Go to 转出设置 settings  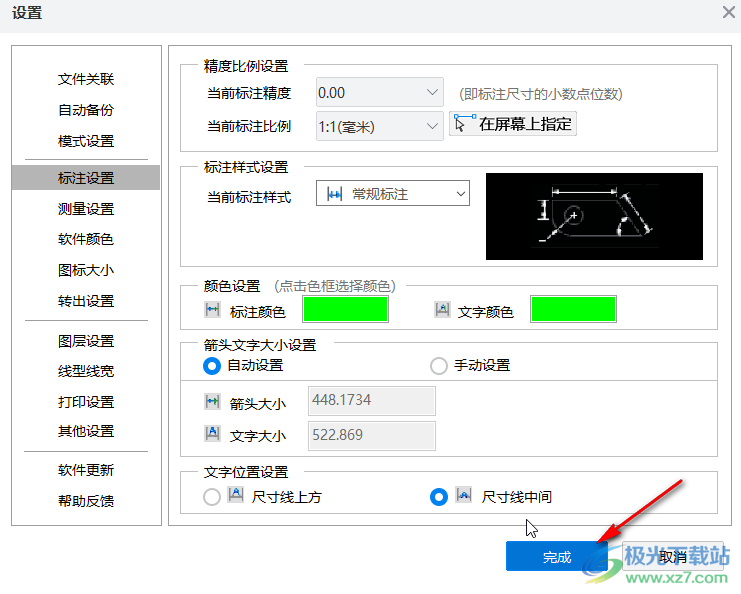(x=86, y=301)
